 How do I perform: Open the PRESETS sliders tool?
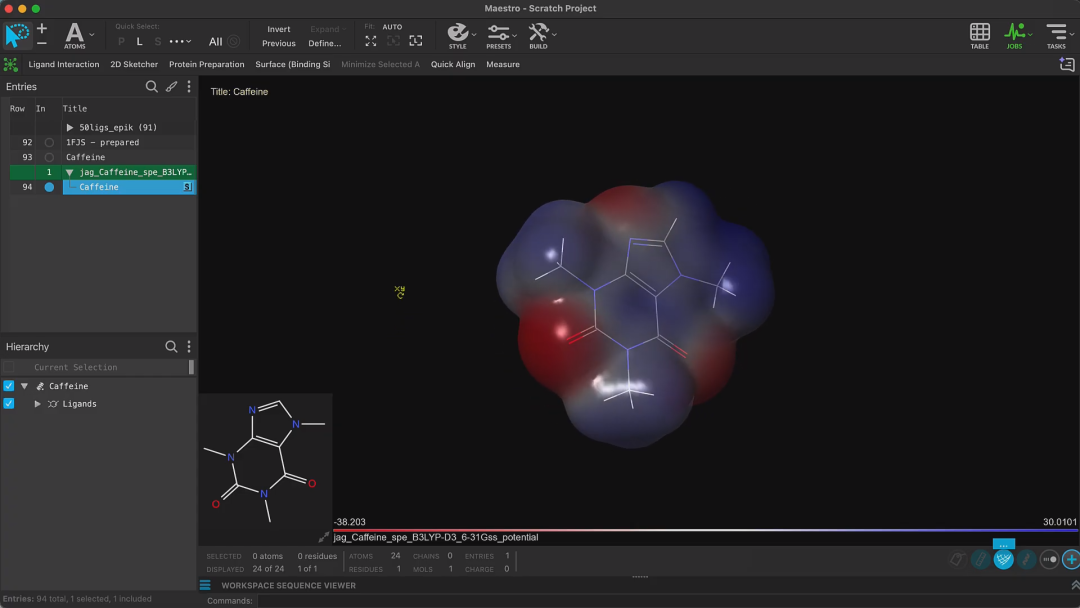click(498, 36)
